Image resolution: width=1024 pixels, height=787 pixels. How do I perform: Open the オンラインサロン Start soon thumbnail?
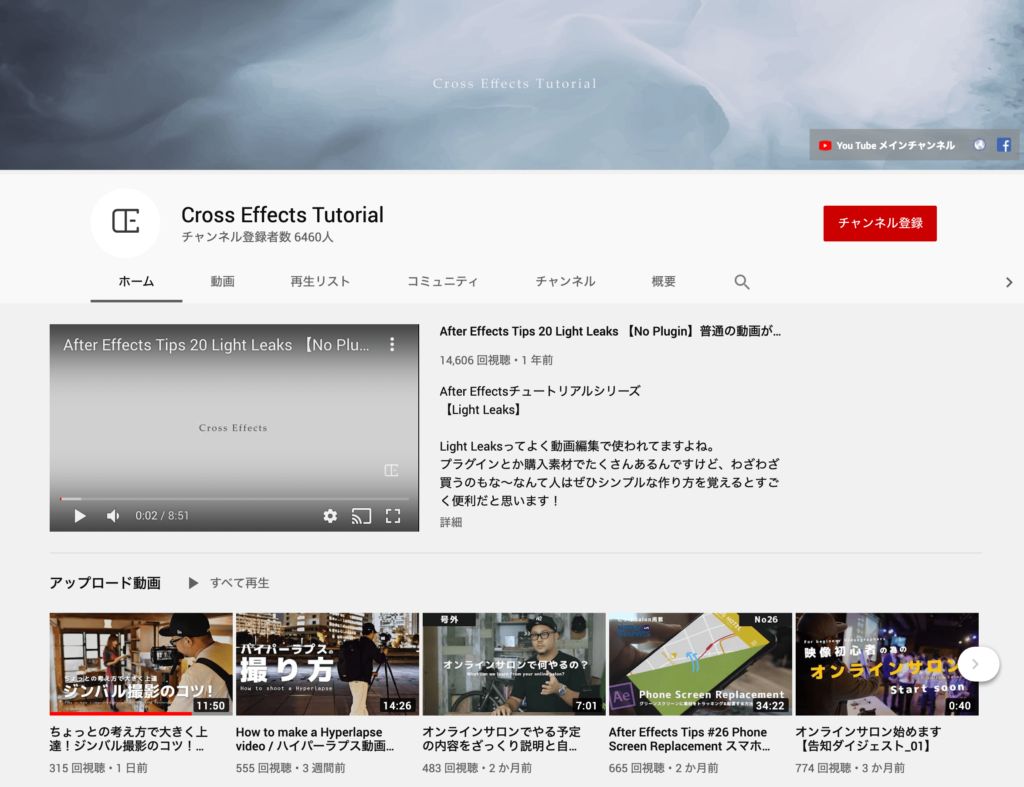pos(886,664)
